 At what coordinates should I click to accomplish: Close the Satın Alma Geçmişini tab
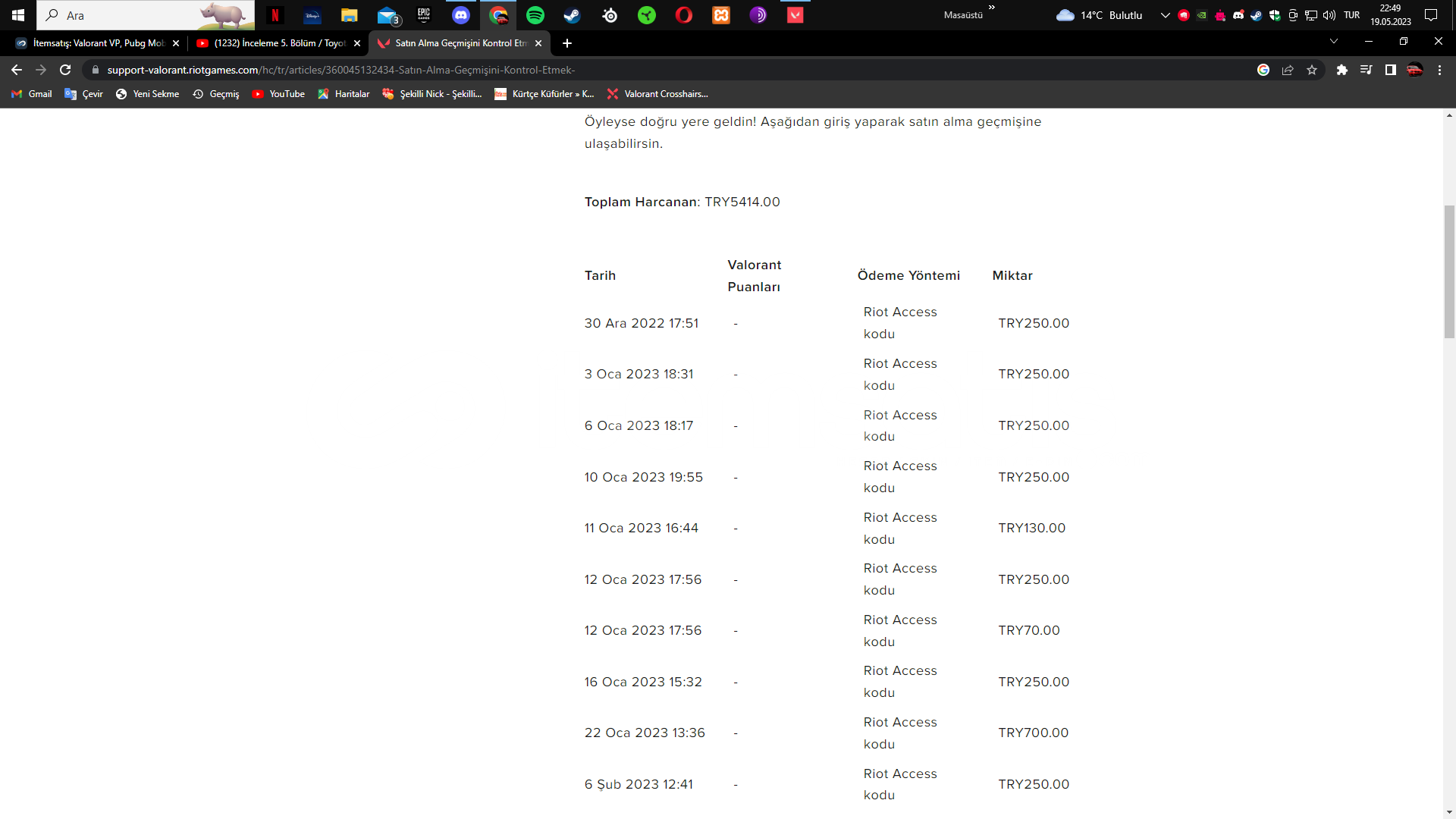tap(538, 43)
